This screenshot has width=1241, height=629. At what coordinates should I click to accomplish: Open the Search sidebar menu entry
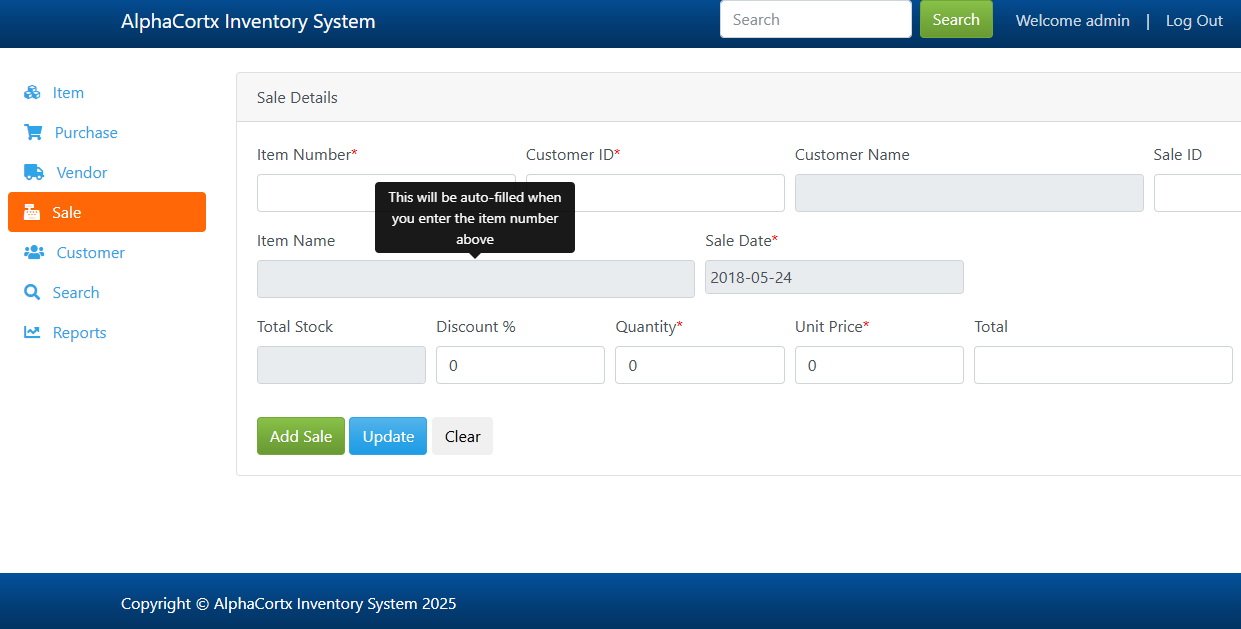tap(107, 293)
